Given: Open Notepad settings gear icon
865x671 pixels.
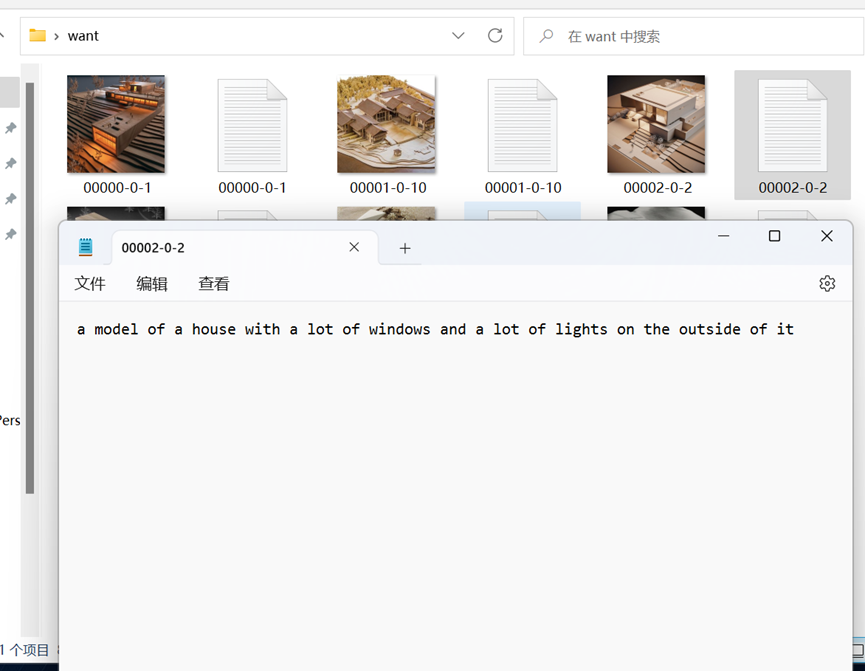Looking at the screenshot, I should tap(826, 284).
